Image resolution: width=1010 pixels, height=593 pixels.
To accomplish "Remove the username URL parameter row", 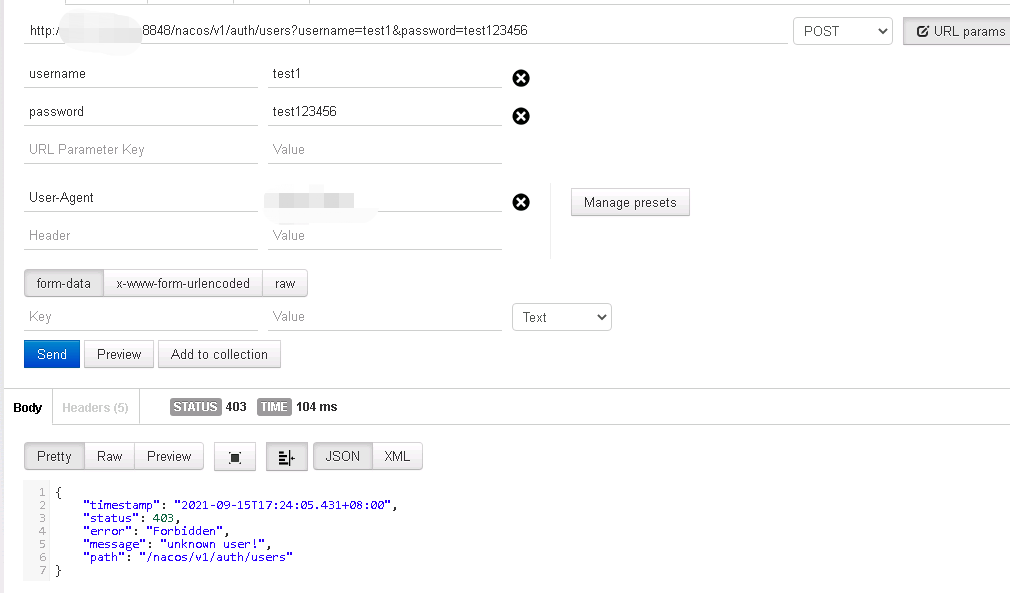I will pos(520,78).
